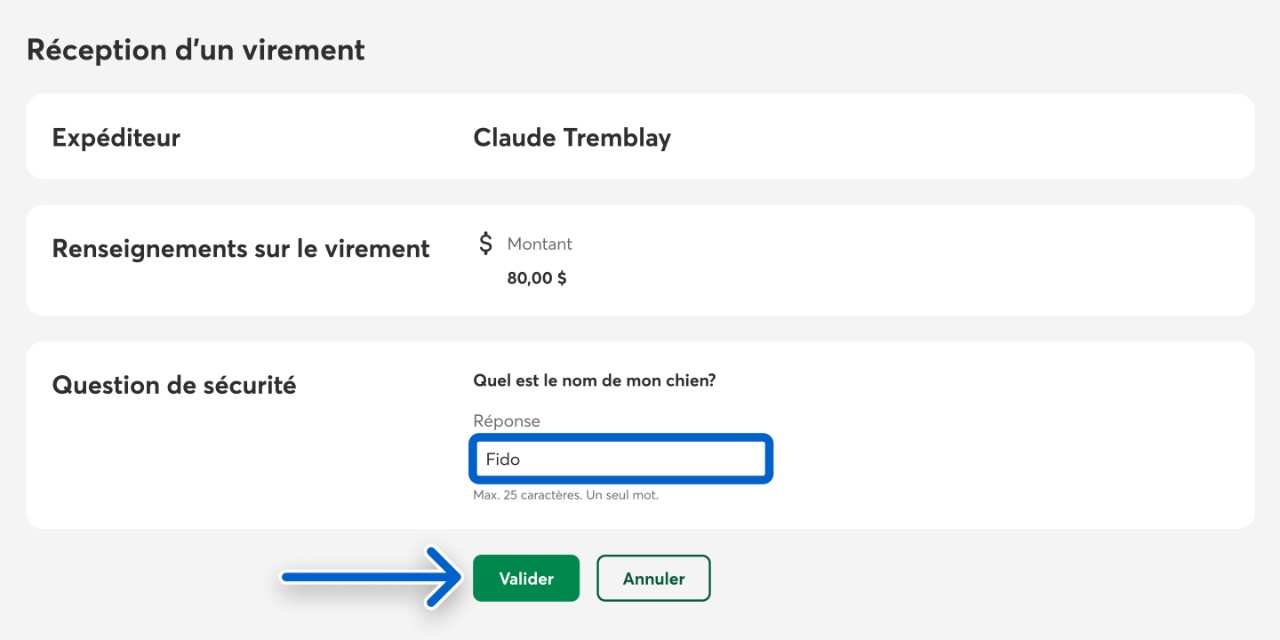
Task: Click the dollar sign icon
Action: tap(486, 243)
